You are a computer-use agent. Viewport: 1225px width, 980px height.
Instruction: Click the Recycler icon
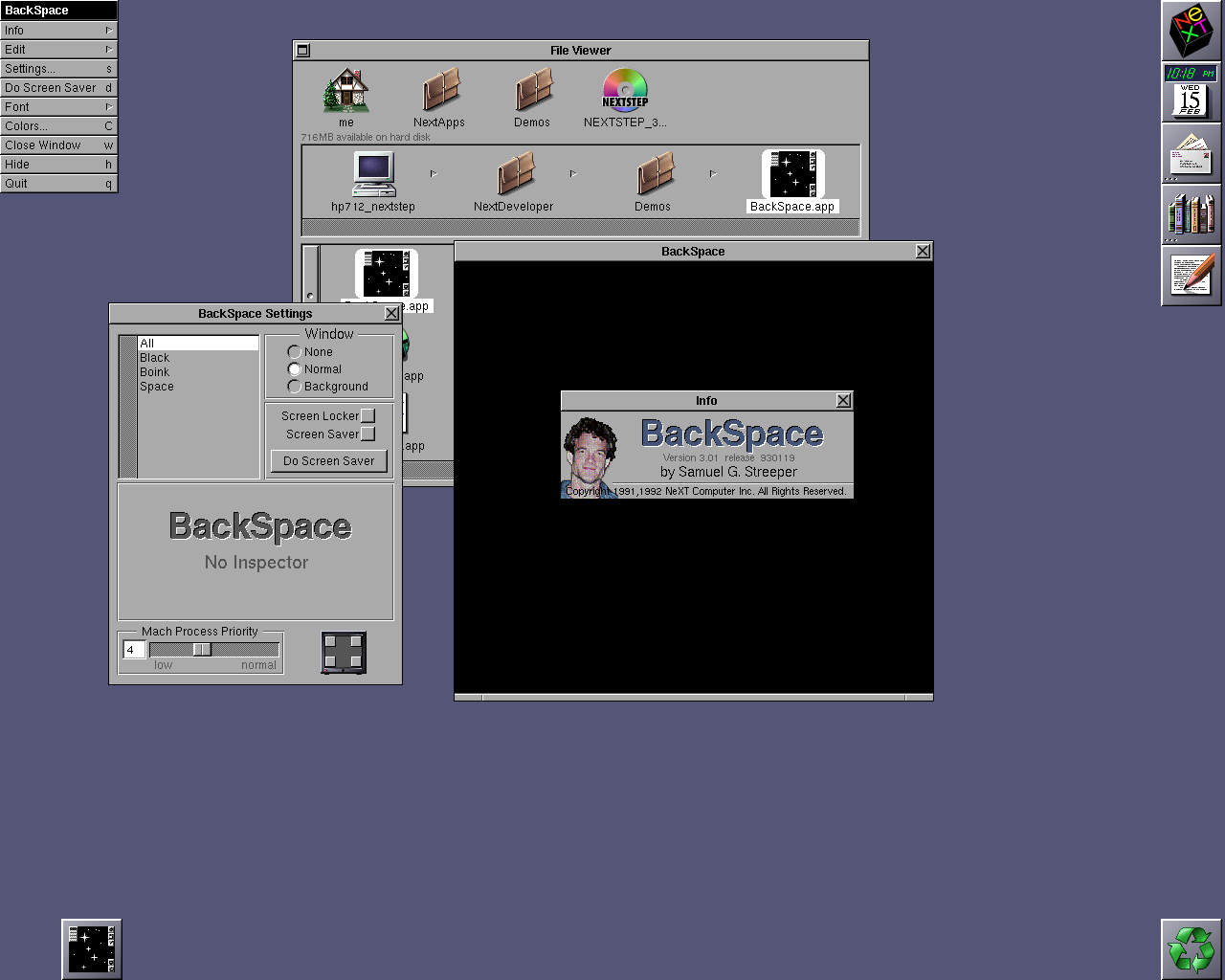click(x=1192, y=949)
